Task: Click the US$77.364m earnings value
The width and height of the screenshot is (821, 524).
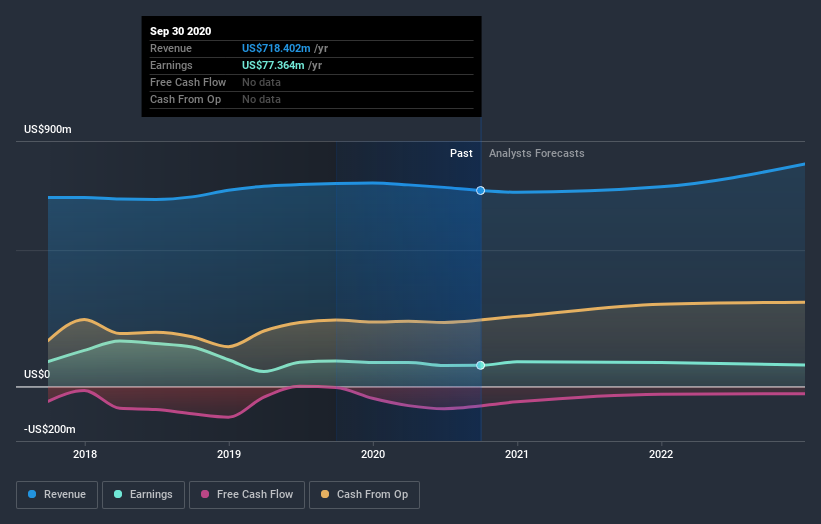Action: click(273, 65)
